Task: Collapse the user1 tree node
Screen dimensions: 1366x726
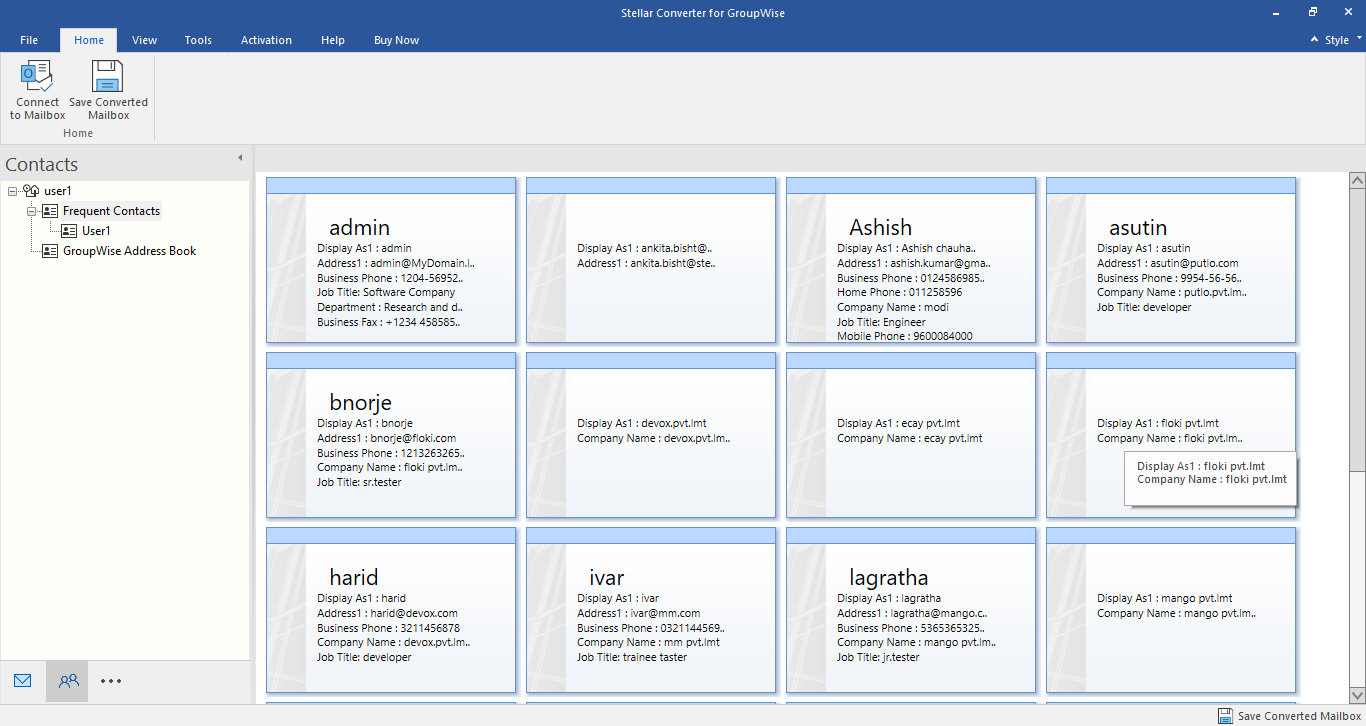Action: pos(12,191)
